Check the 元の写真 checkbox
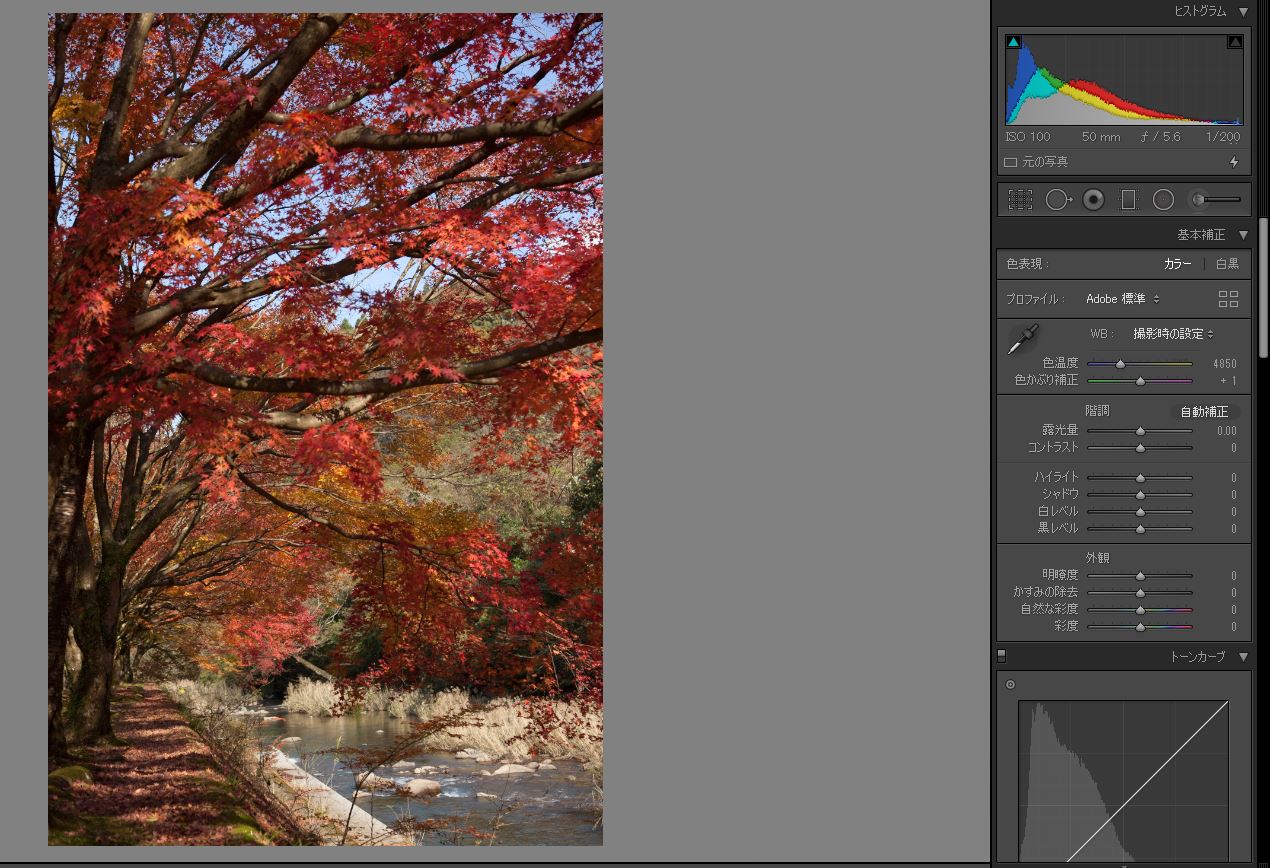Image resolution: width=1270 pixels, height=868 pixels. (1010, 162)
